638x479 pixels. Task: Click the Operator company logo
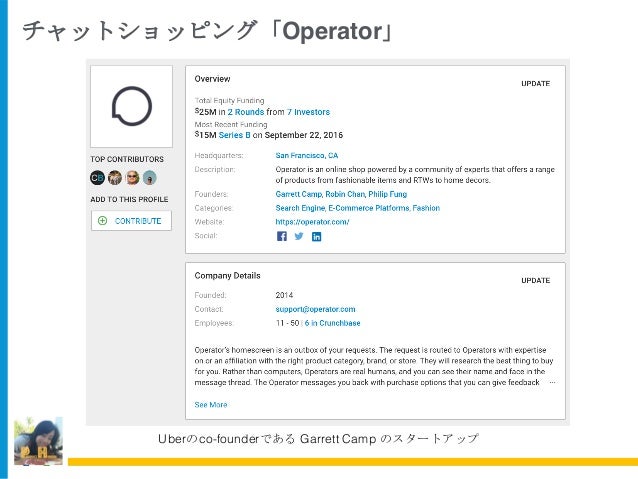tap(131, 107)
